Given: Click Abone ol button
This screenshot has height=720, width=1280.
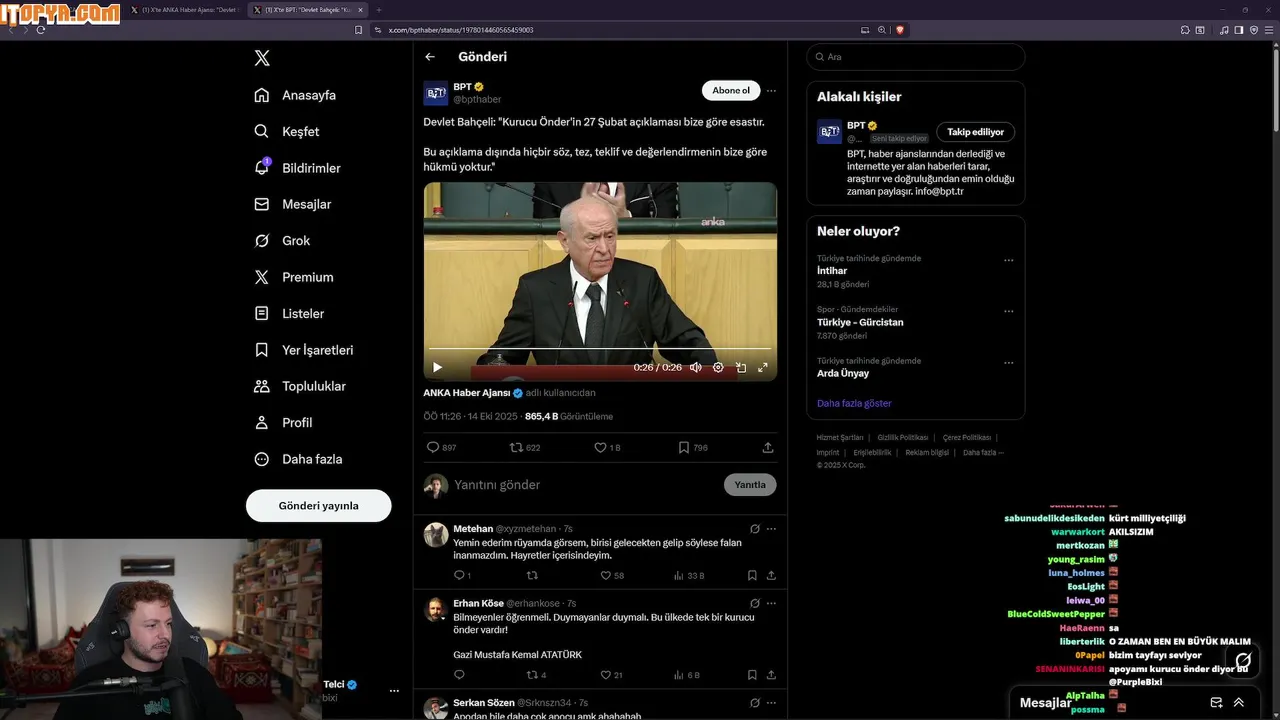Looking at the screenshot, I should tap(731, 90).
